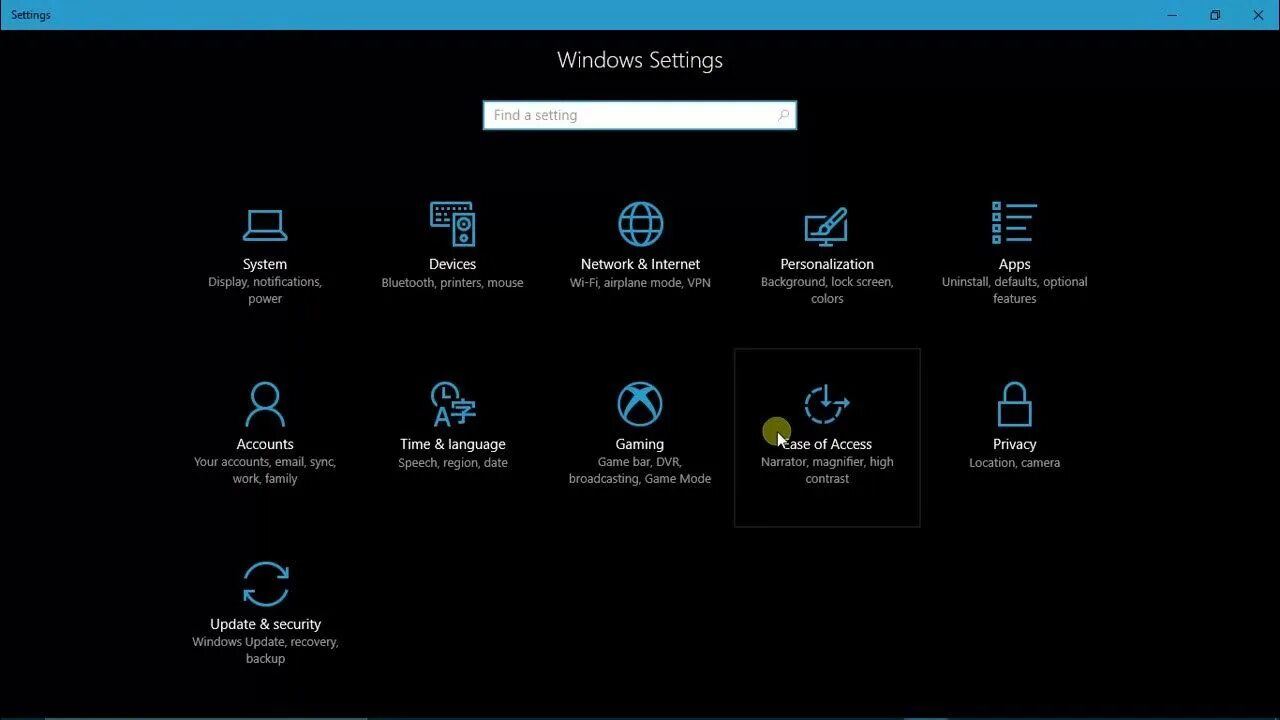This screenshot has height=720, width=1280.
Task: Open the Apps list icon
Action: click(x=1014, y=223)
